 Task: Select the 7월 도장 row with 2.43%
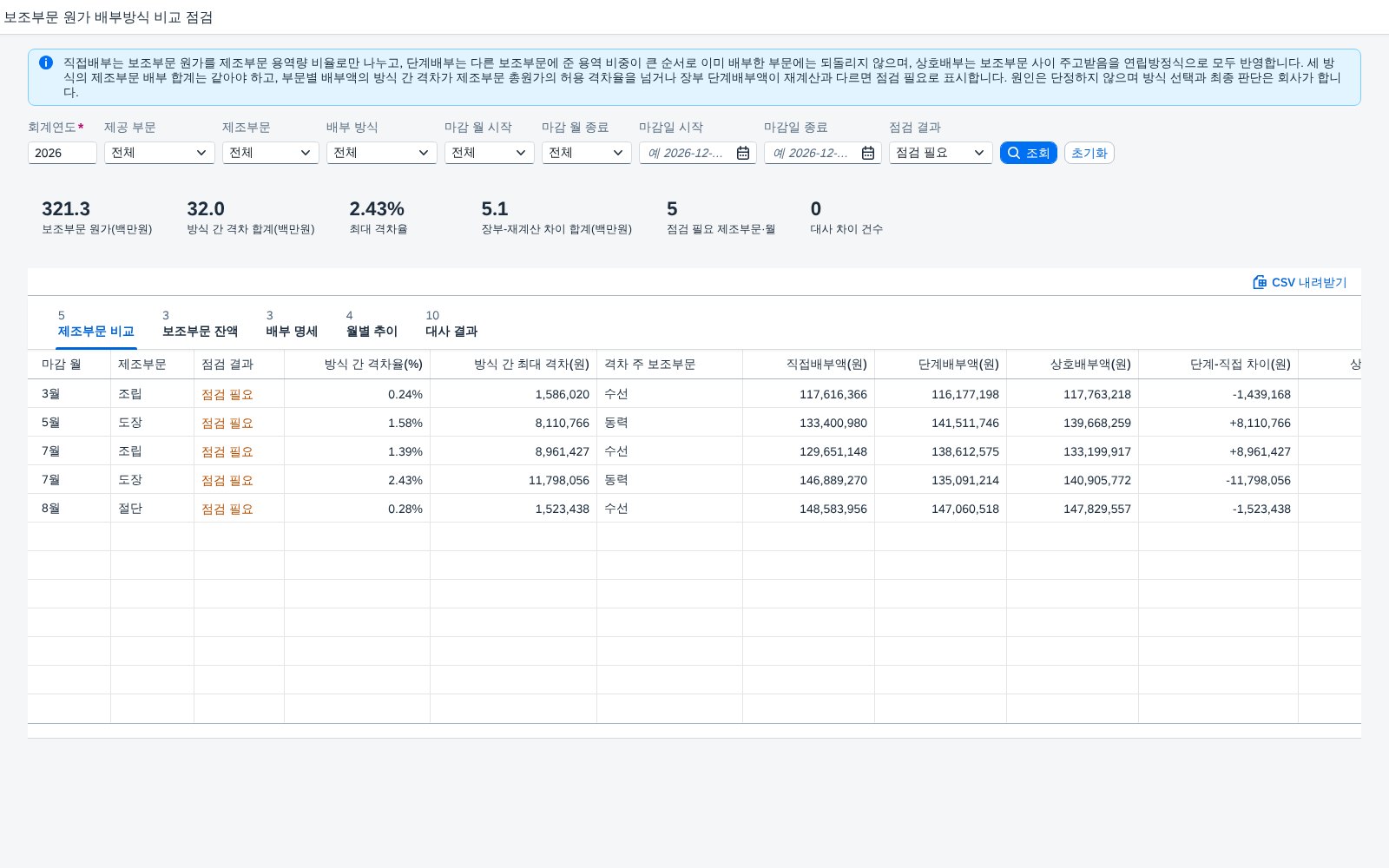694,480
